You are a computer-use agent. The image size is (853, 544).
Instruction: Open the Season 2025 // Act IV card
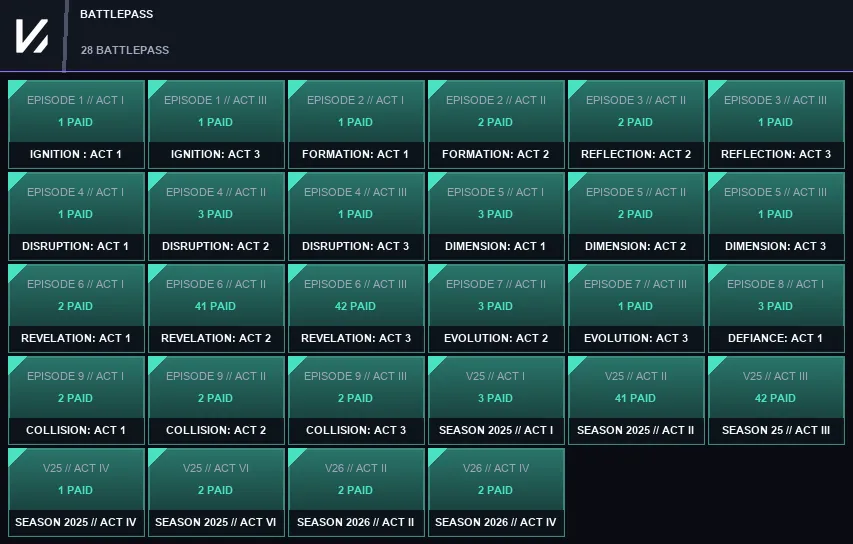coord(76,492)
